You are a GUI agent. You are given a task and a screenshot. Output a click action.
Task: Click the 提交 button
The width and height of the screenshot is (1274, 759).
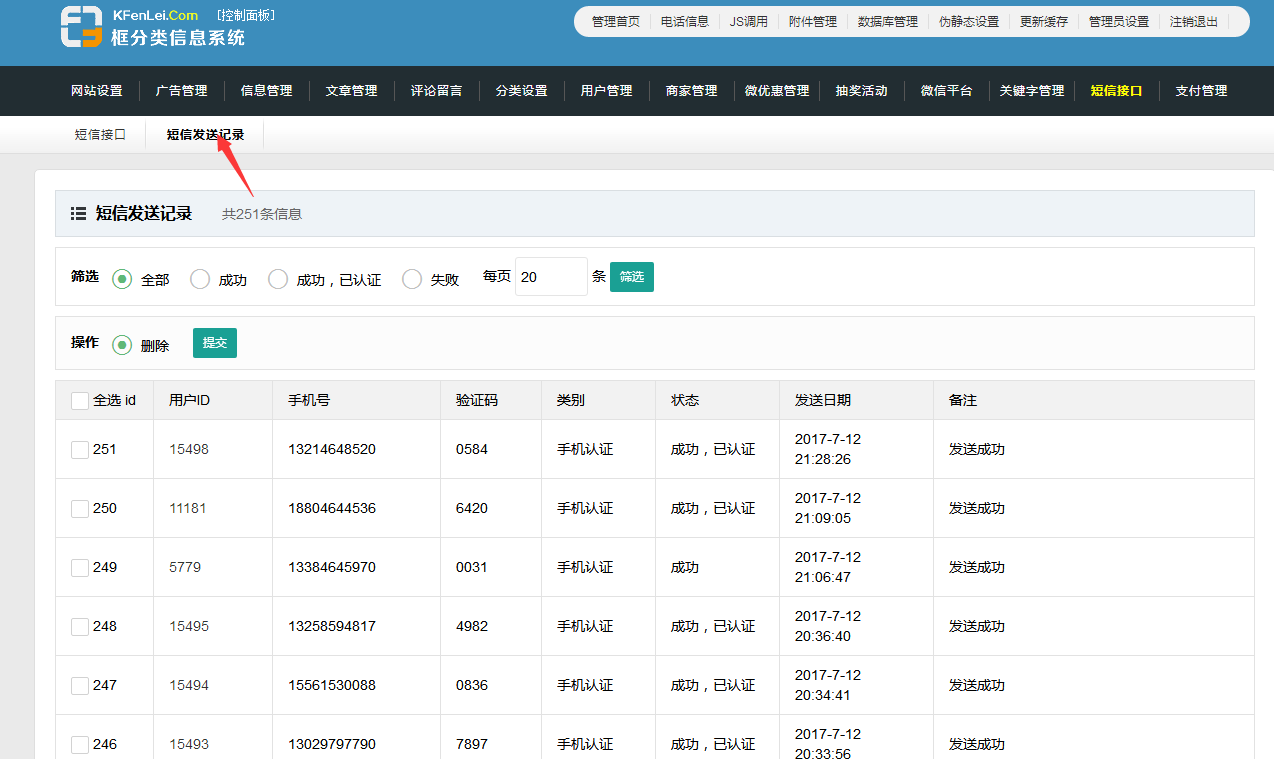(214, 343)
